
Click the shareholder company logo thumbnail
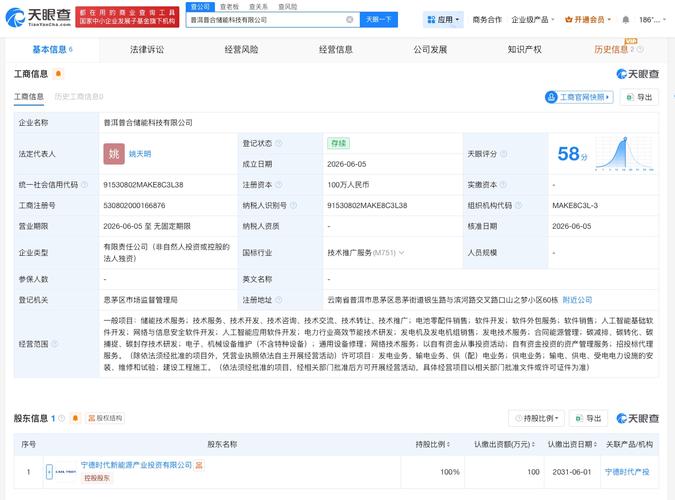(x=62, y=472)
